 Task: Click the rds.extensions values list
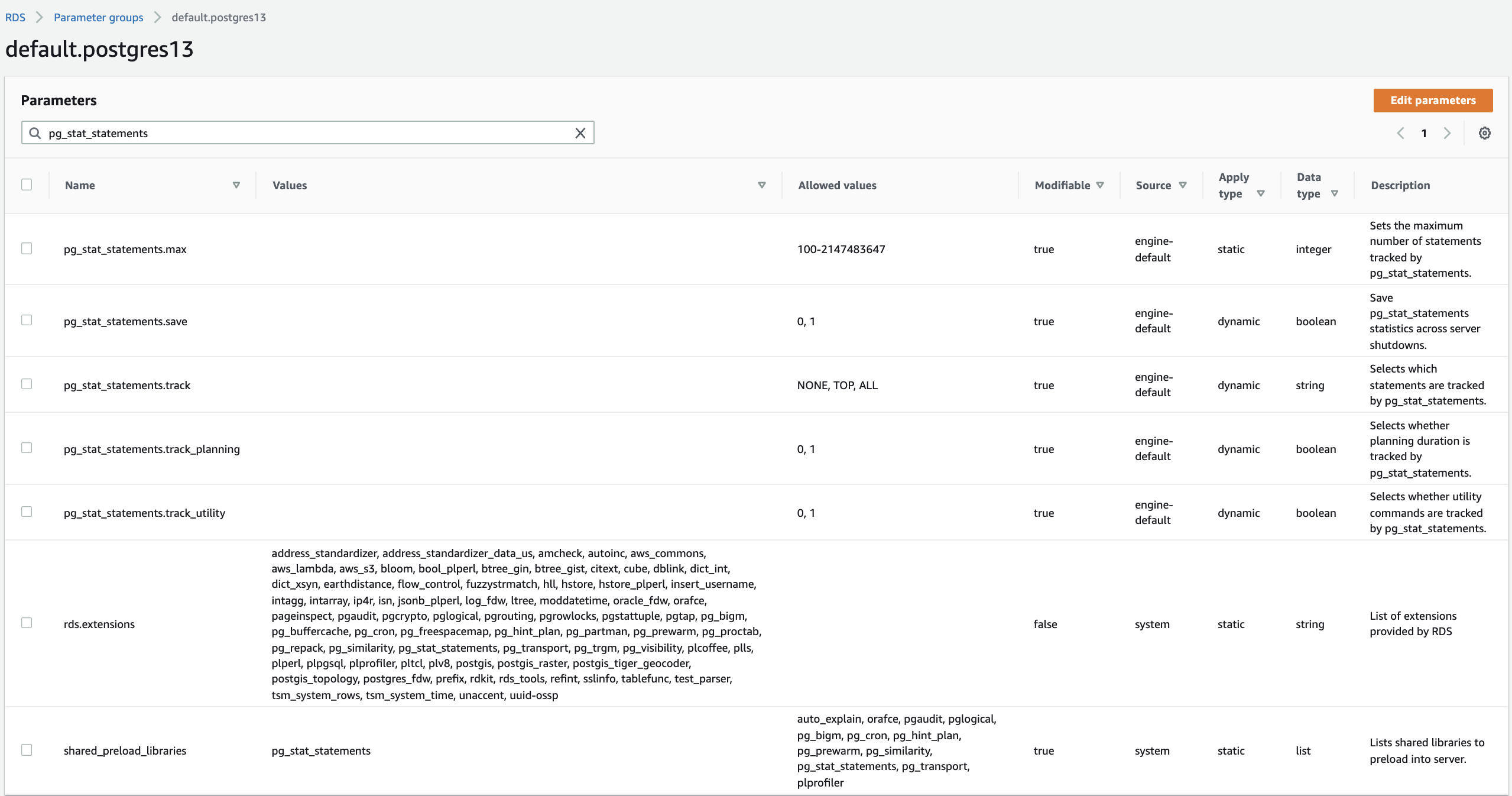[517, 624]
